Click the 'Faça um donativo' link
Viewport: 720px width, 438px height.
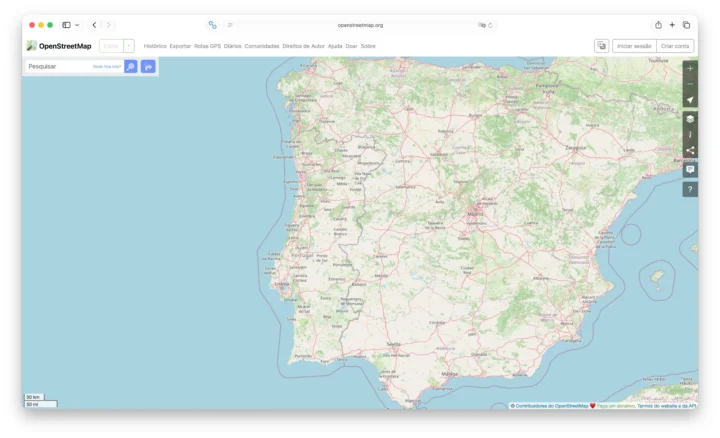tap(615, 406)
